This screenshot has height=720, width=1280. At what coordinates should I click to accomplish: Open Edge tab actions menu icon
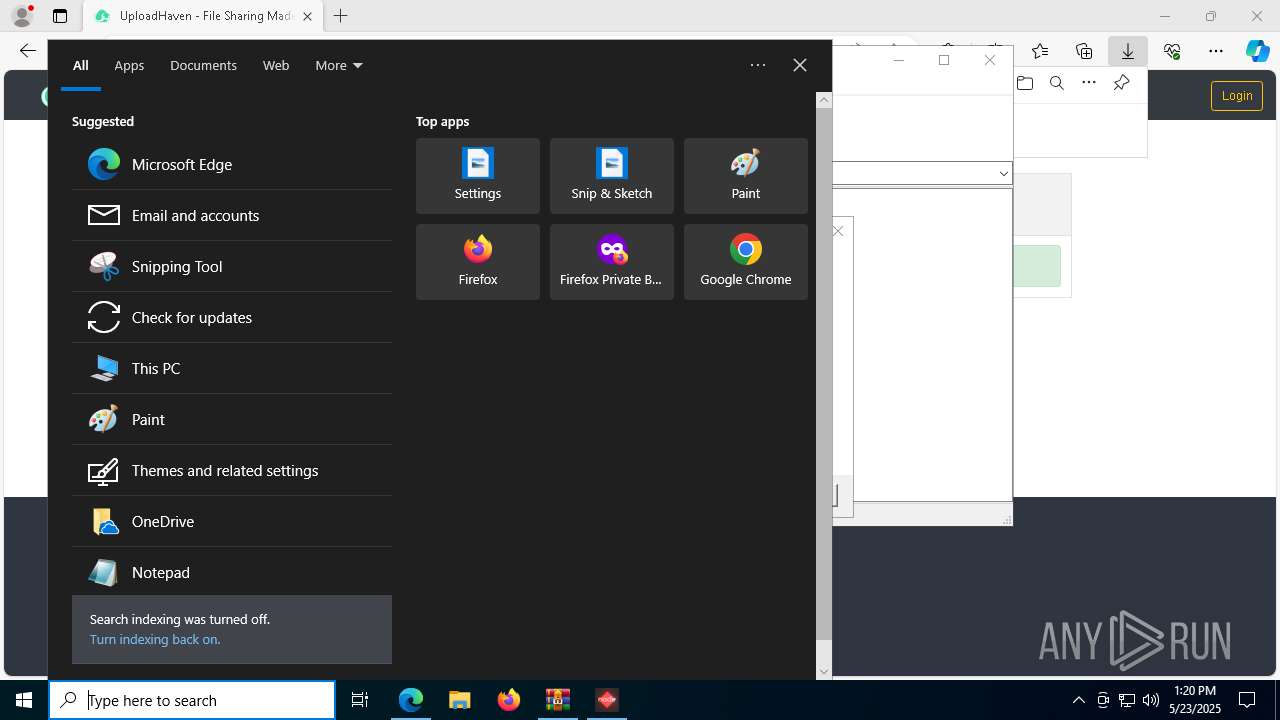tap(60, 16)
